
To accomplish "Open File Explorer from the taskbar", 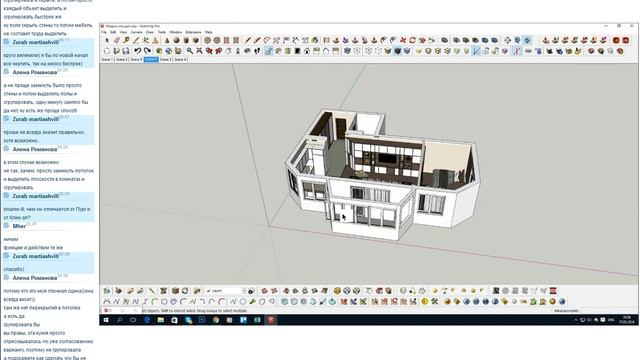I will 161,320.
